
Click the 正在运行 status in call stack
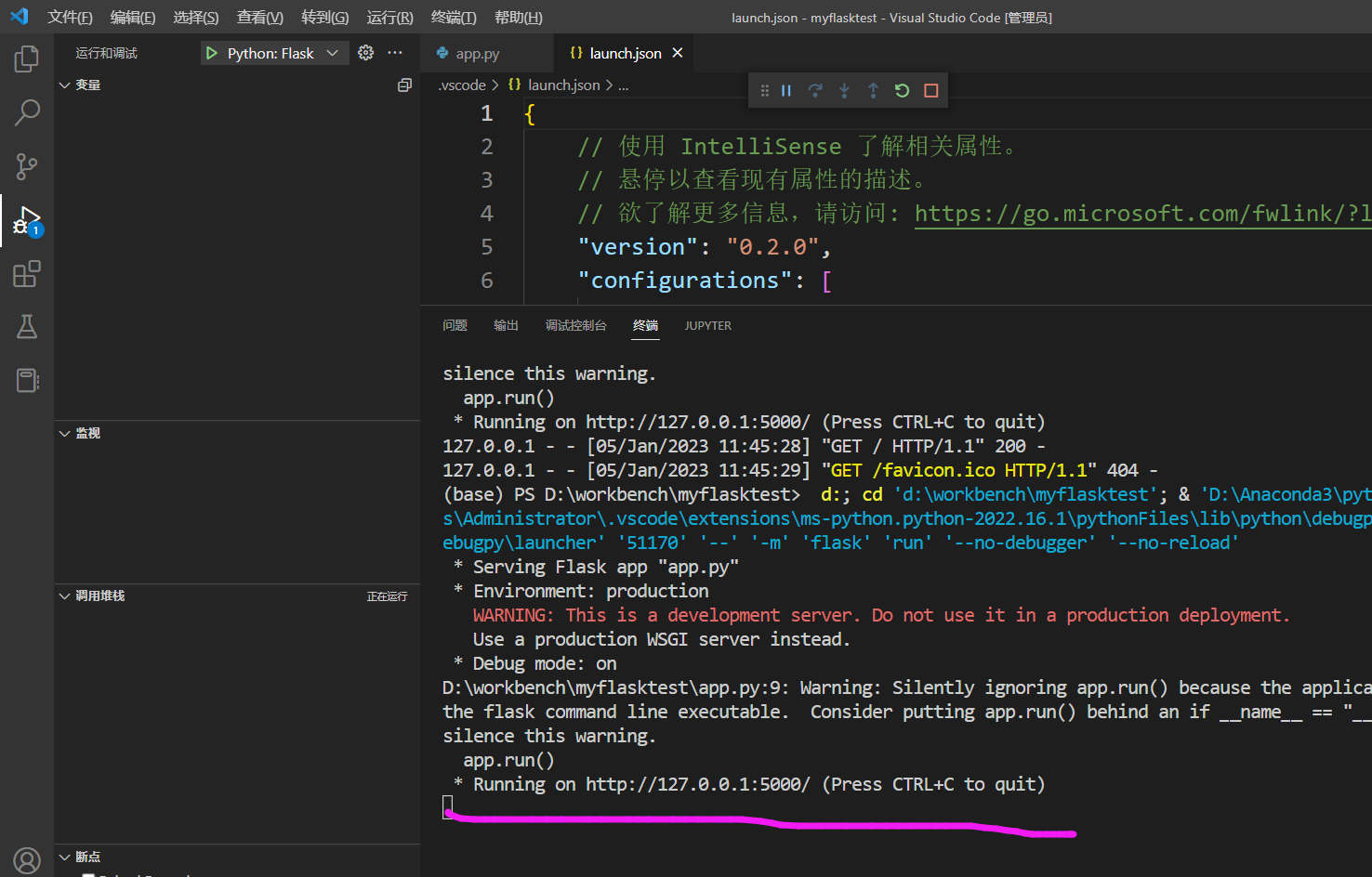tap(387, 596)
